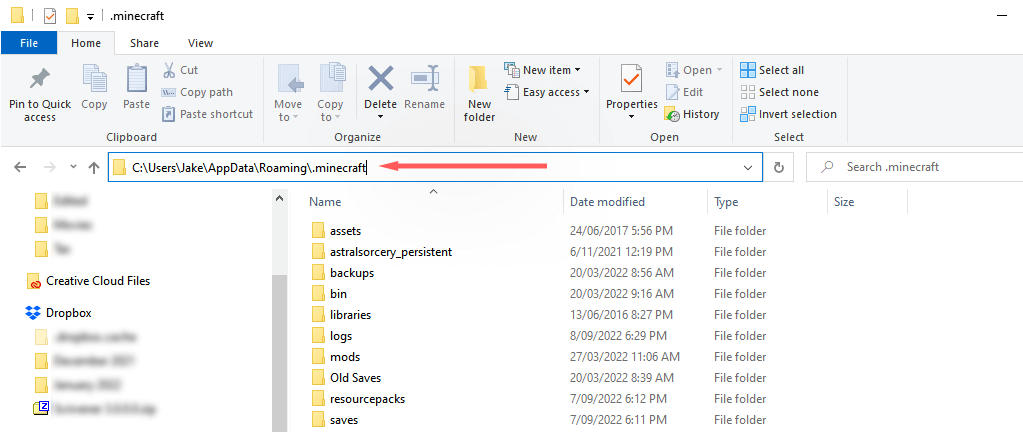This screenshot has height=432, width=1023.
Task: Click the Rename icon
Action: pos(425,80)
